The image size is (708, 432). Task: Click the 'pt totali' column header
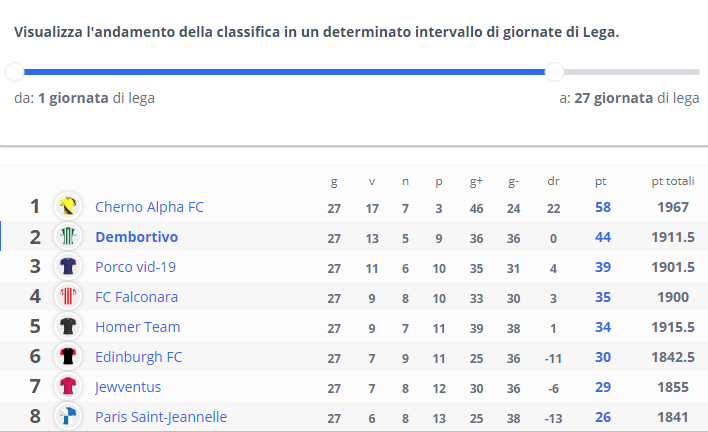(x=673, y=181)
